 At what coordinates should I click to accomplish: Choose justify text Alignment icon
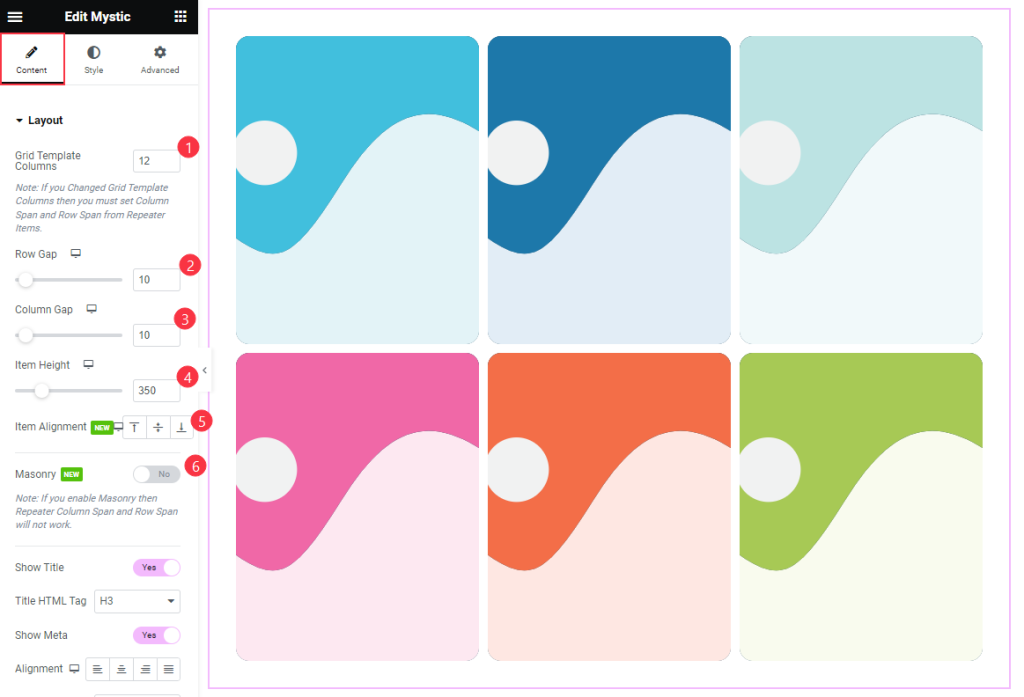pos(168,669)
